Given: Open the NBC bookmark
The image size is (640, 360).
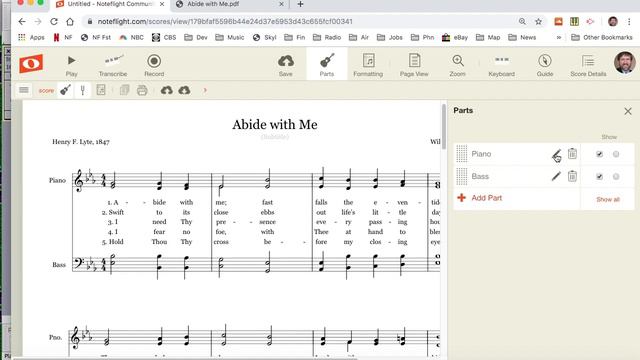Looking at the screenshot, I should tap(131, 38).
